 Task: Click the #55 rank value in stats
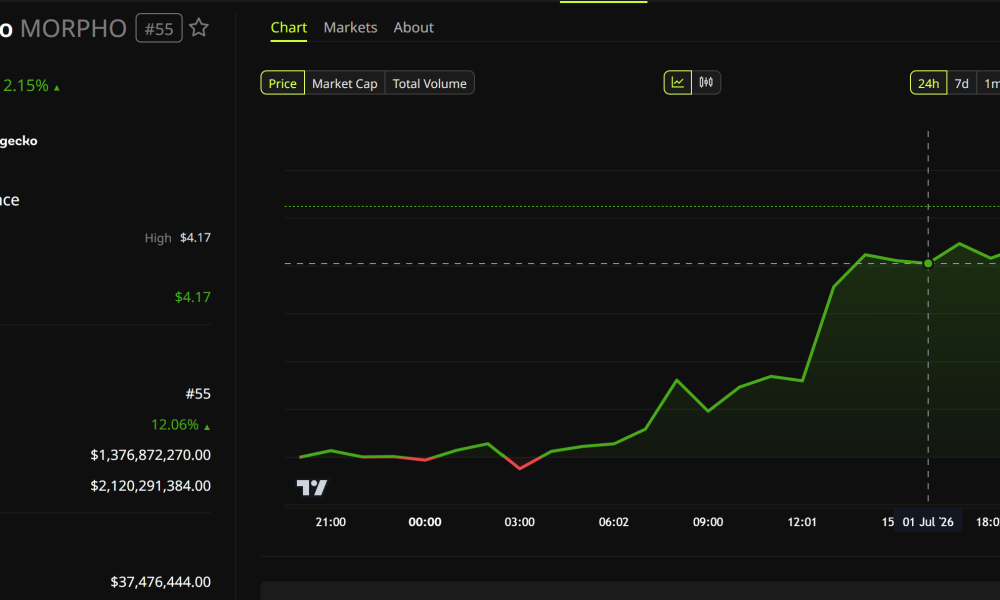point(198,394)
